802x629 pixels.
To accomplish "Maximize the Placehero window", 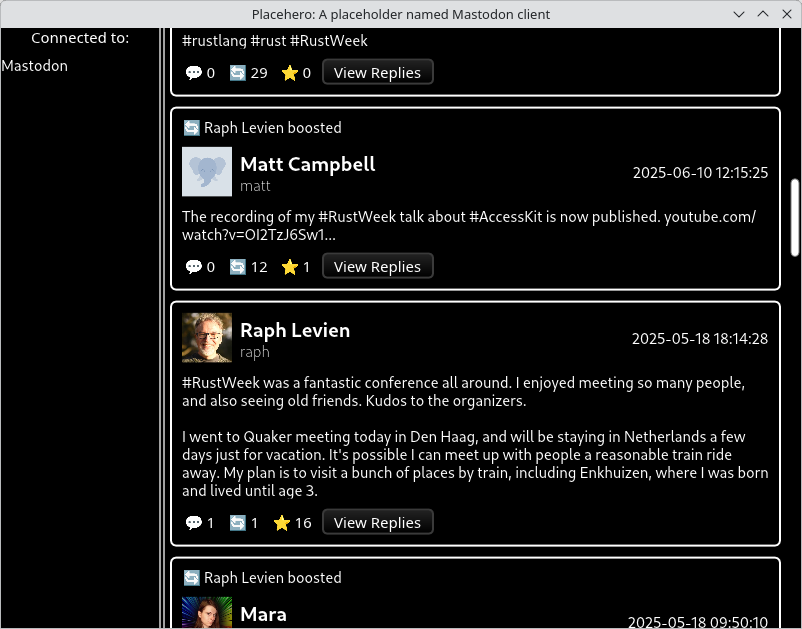I will 763,14.
